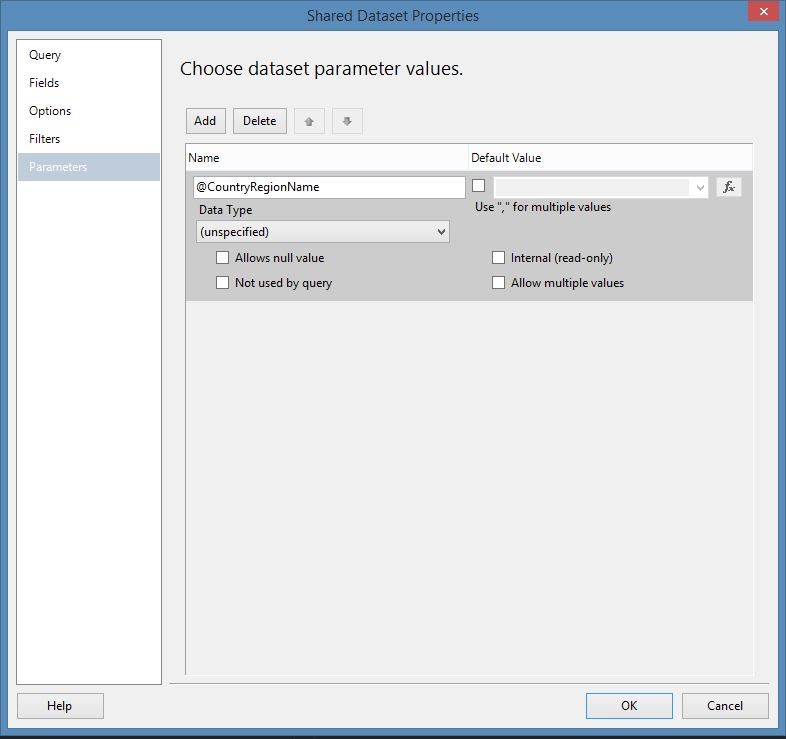
Task: Click the @CountryRegionName name field
Action: [x=328, y=187]
